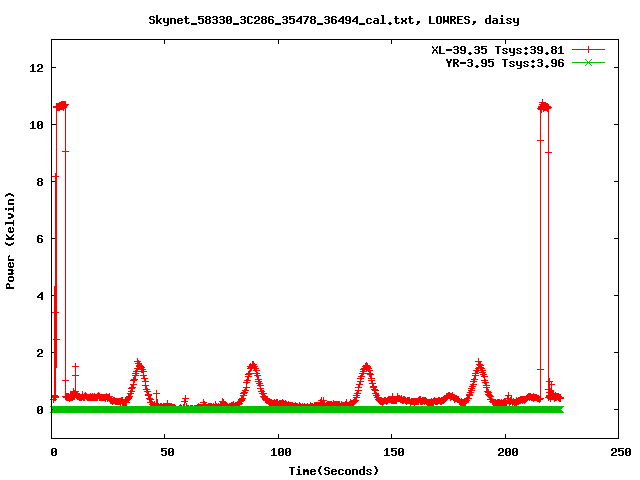Click the y-axis tick label 12
This screenshot has width=640, height=480.
[x=36, y=68]
